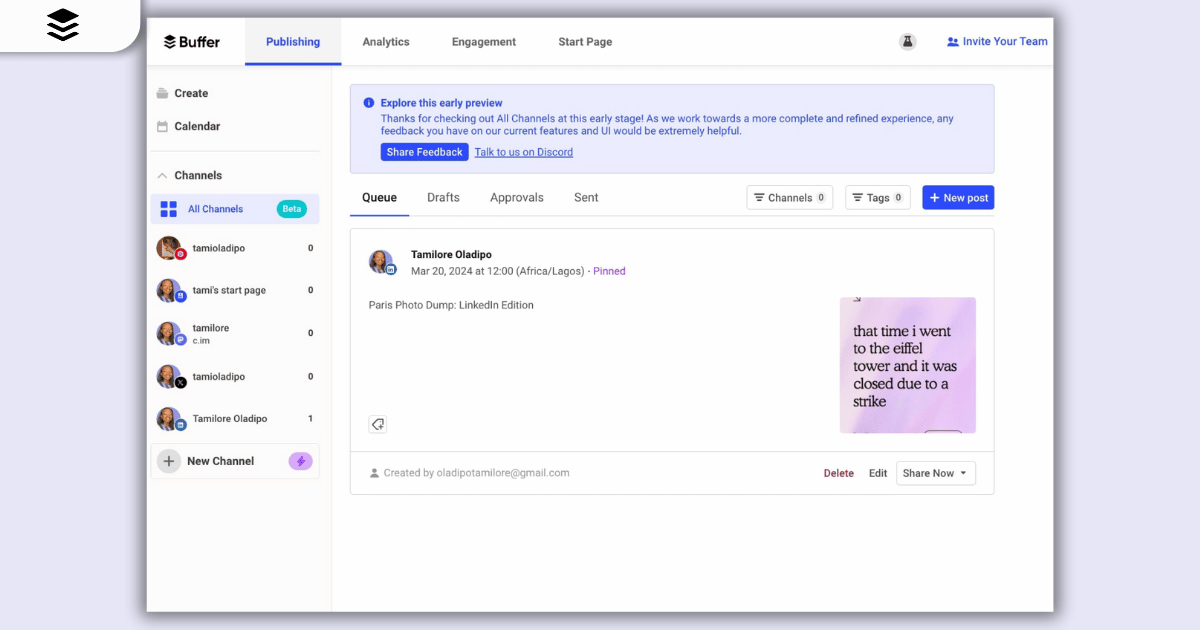Viewport: 1200px width, 630px height.
Task: Open the Tags filter dropdown
Action: click(877, 198)
